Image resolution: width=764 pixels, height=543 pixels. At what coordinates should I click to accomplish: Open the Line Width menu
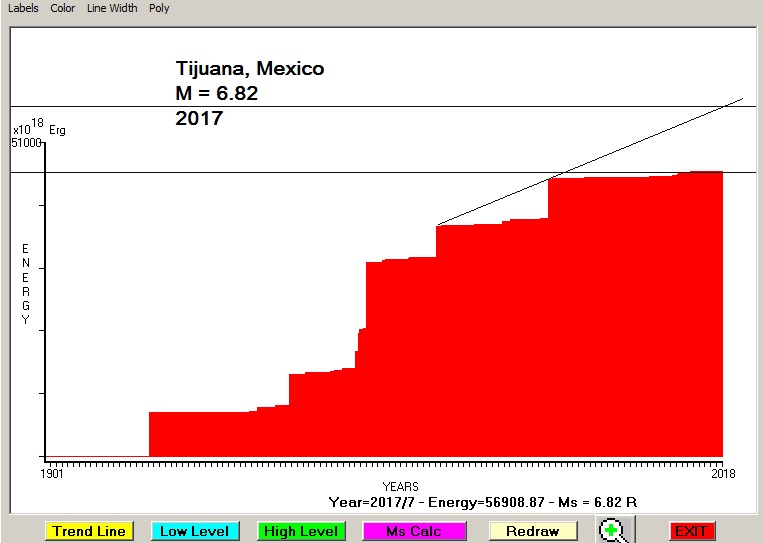coord(112,8)
